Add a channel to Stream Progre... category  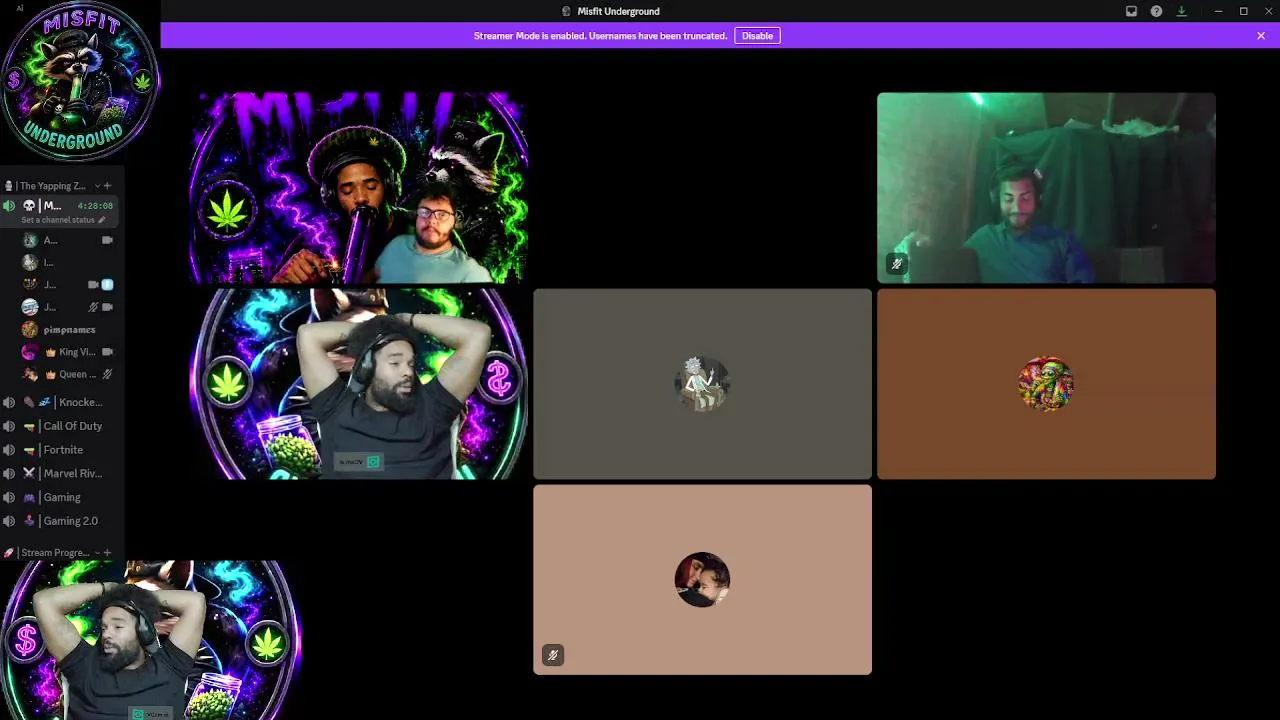(x=107, y=553)
